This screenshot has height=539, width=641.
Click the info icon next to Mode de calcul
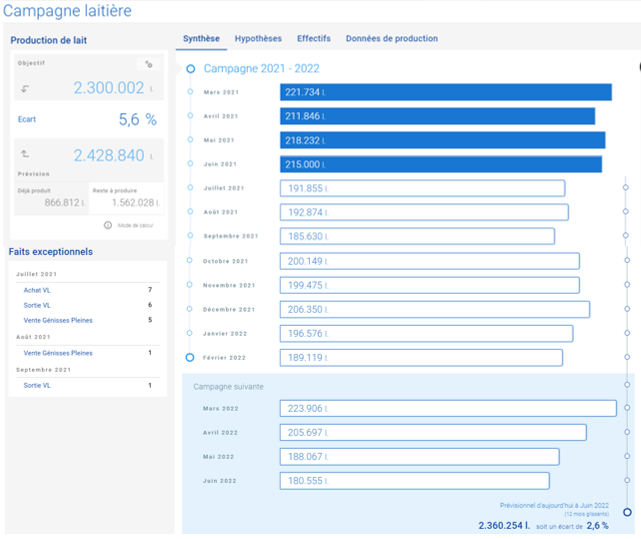tap(108, 225)
